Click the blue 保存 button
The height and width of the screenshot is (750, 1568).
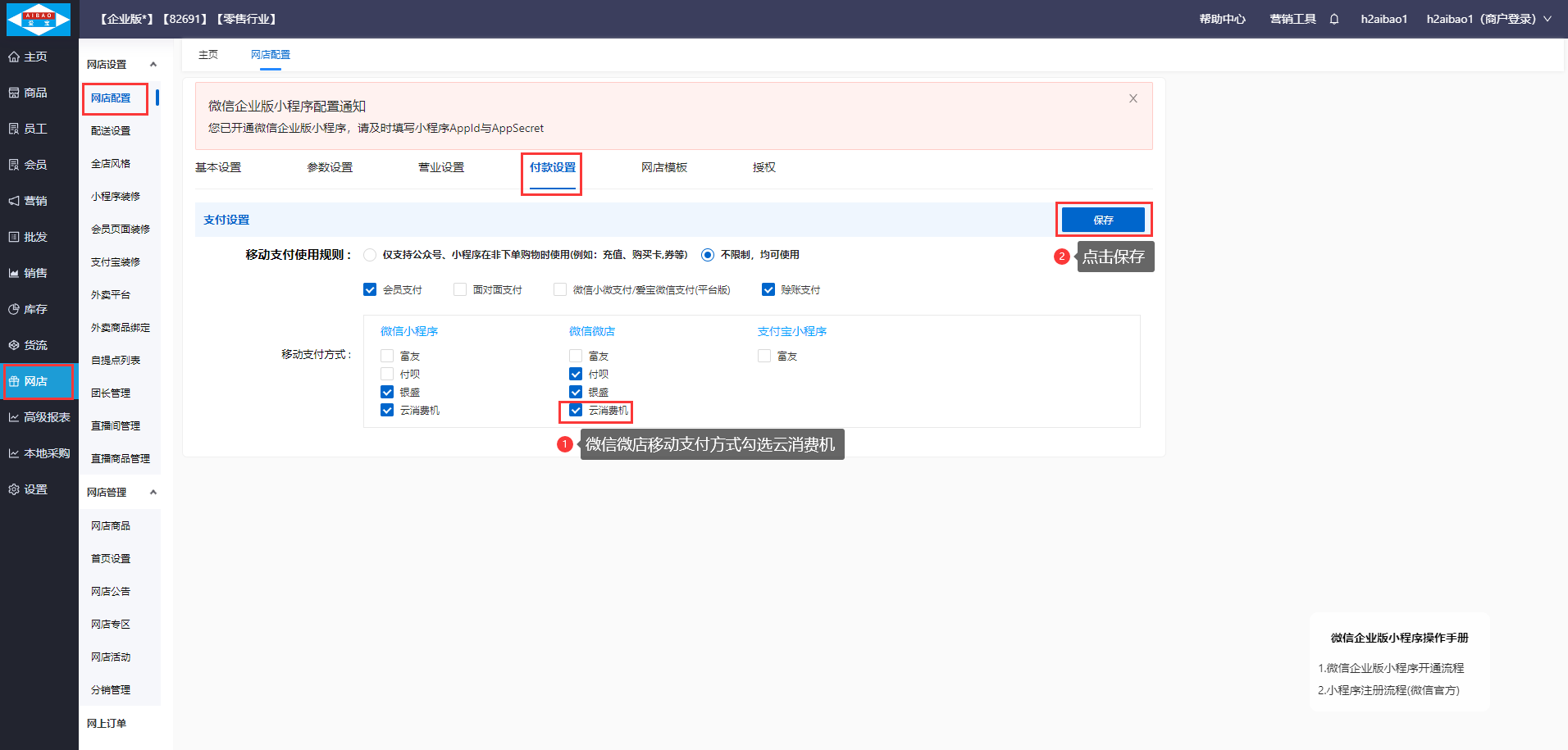pyautogui.click(x=1102, y=220)
